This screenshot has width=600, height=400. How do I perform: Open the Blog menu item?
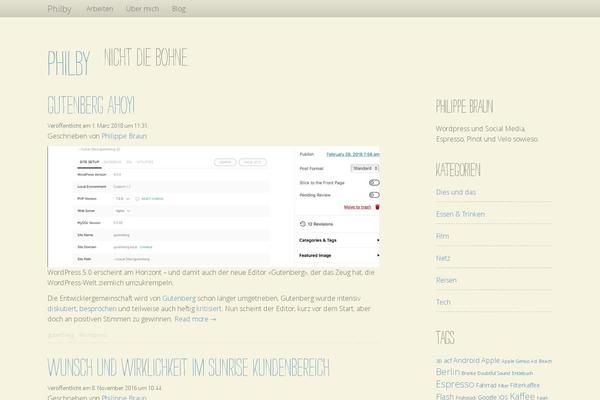[179, 9]
